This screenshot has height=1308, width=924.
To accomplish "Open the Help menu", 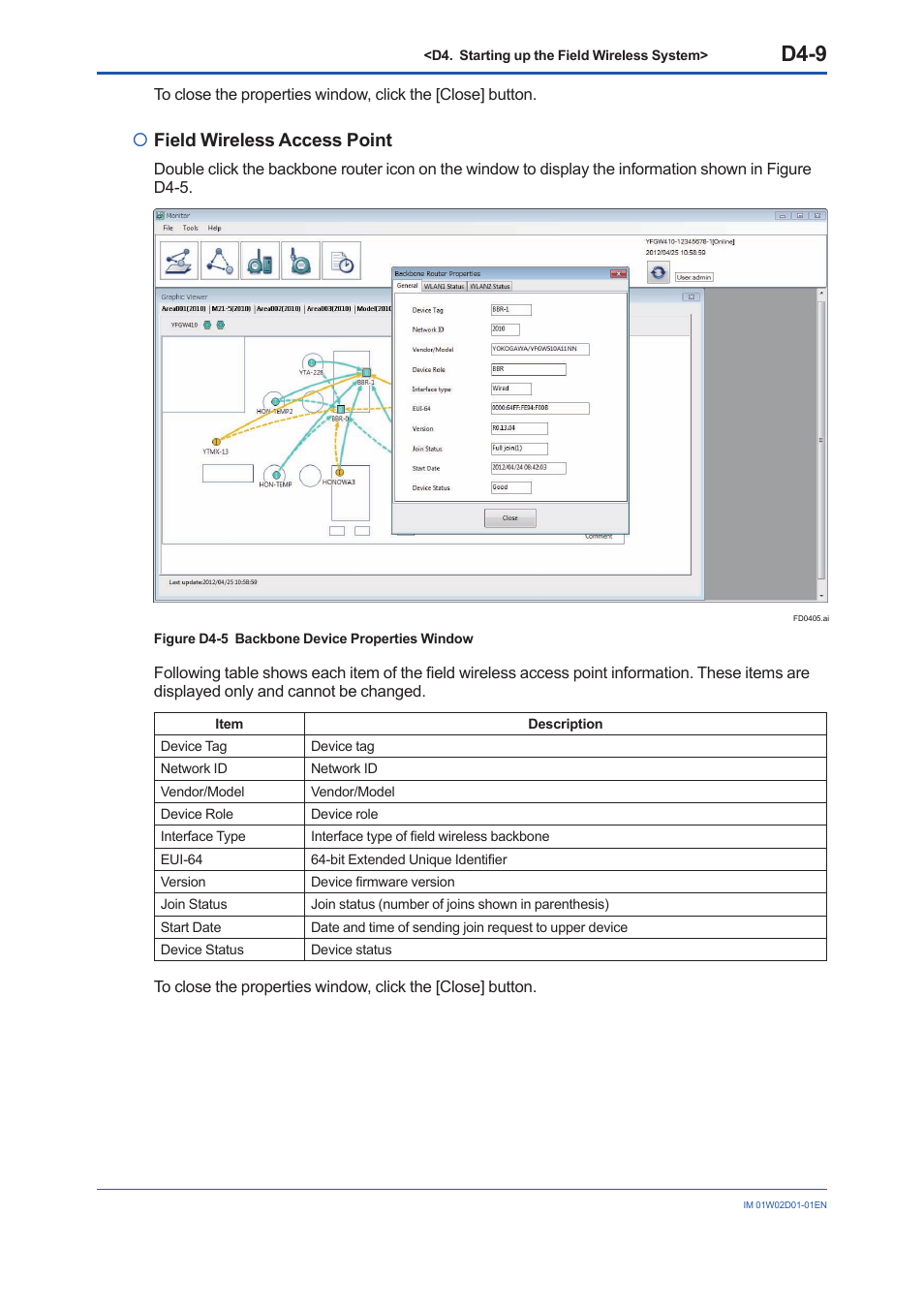I will pyautogui.click(x=214, y=229).
